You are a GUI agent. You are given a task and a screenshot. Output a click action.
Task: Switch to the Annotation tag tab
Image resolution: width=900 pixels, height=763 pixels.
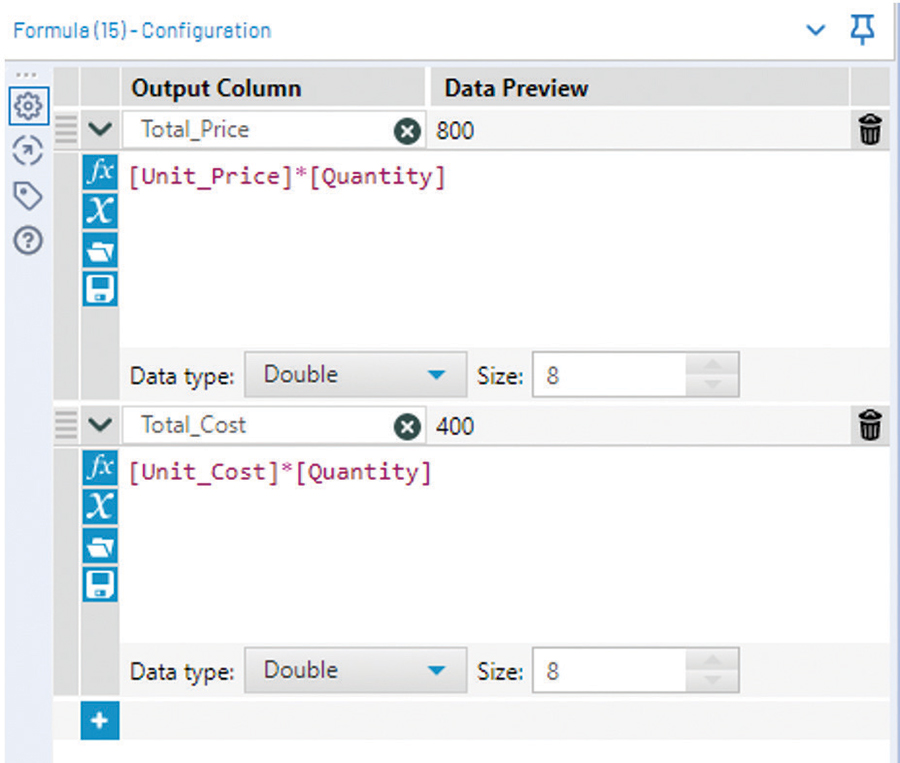(29, 197)
